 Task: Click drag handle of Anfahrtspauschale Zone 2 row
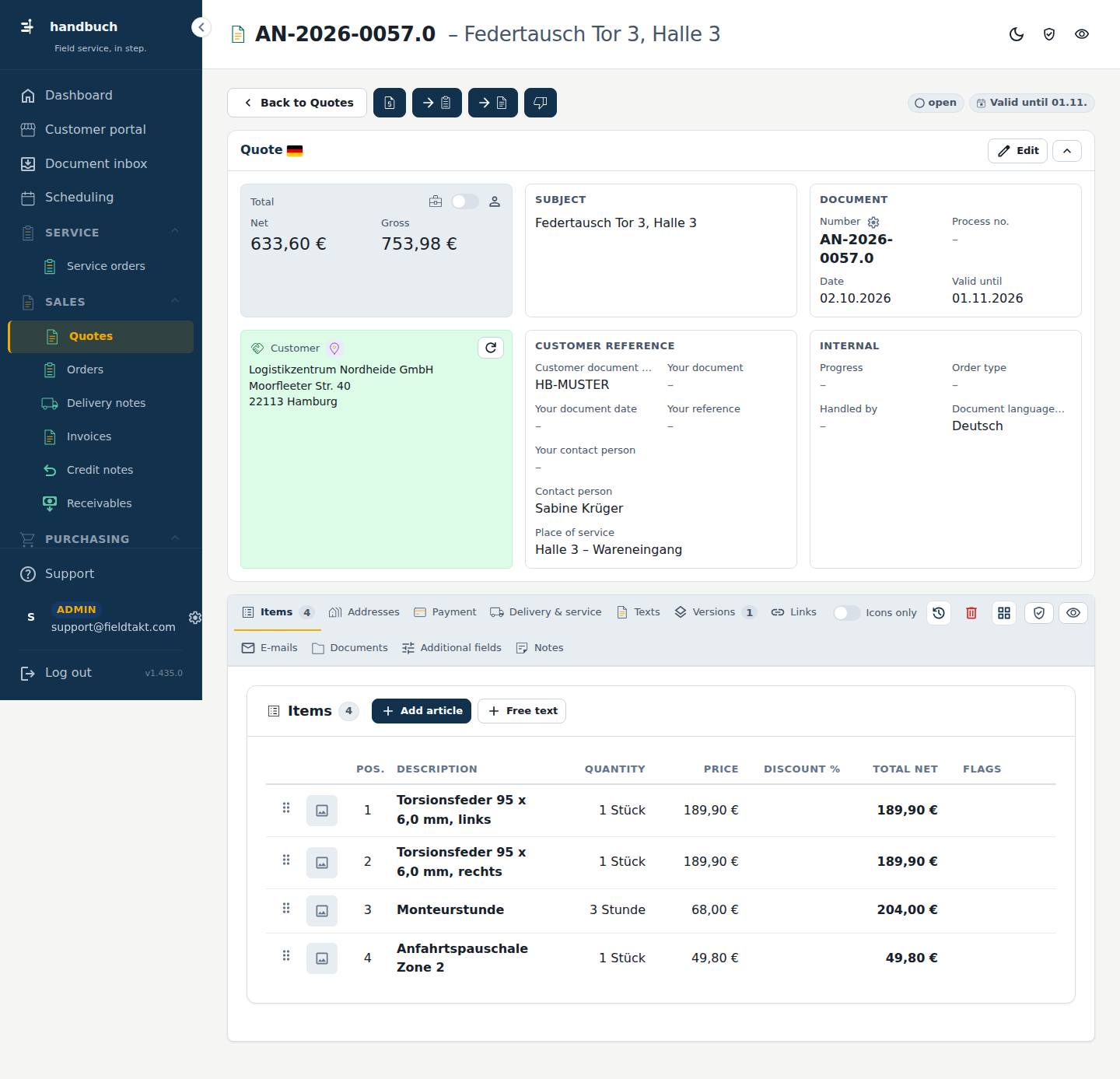point(286,955)
